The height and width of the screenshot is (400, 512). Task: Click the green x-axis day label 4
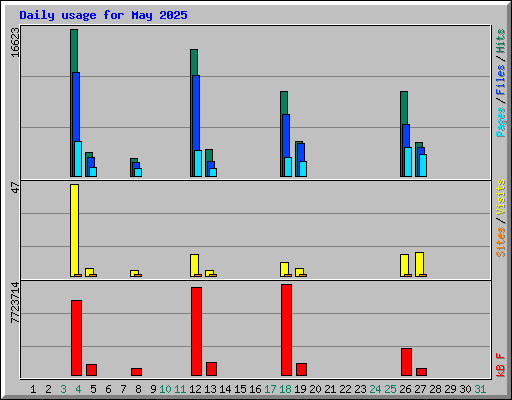(x=78, y=389)
